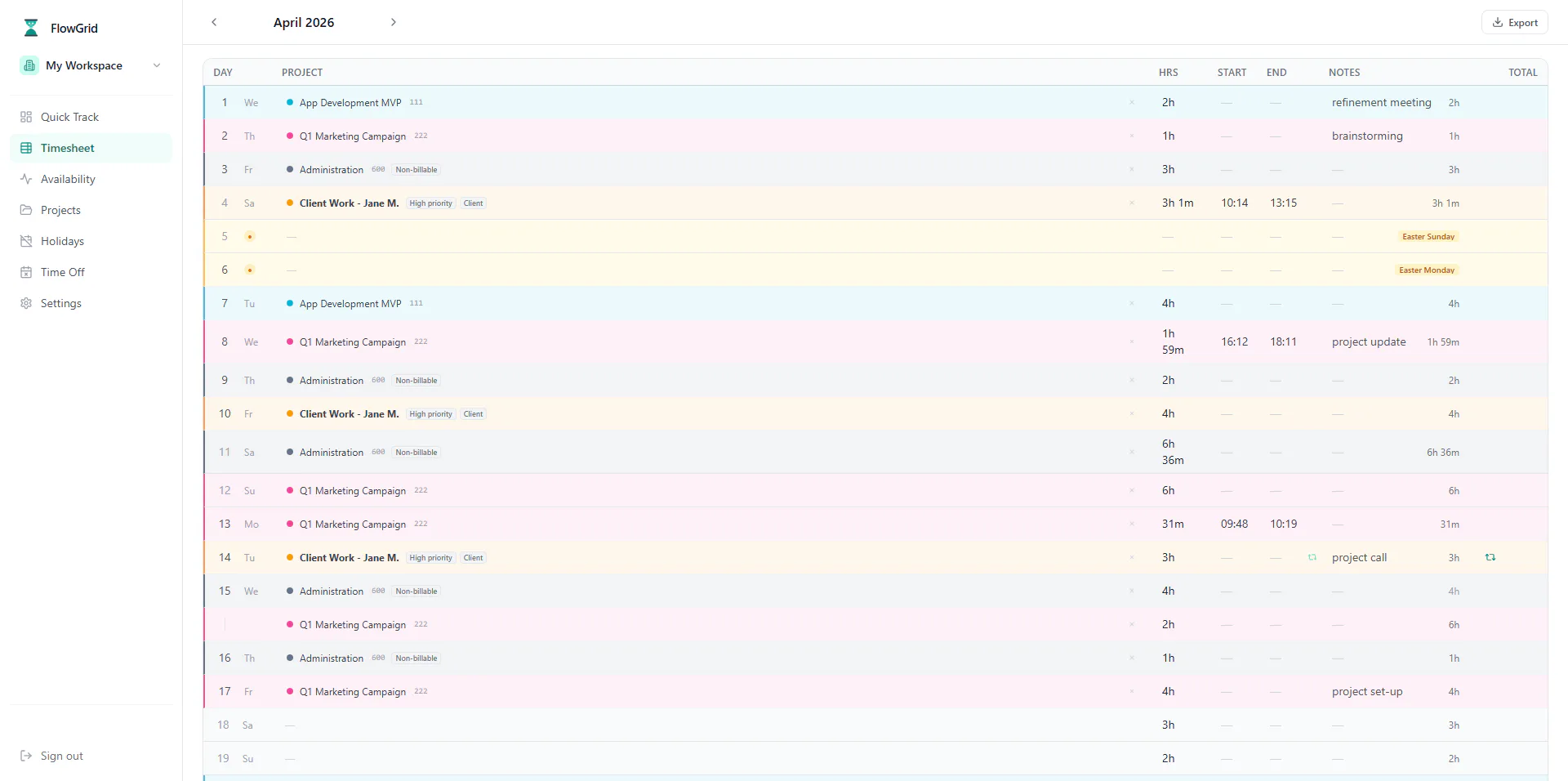Click the 'refinement meeting' note
Image resolution: width=1568 pixels, height=781 pixels.
(1382, 102)
